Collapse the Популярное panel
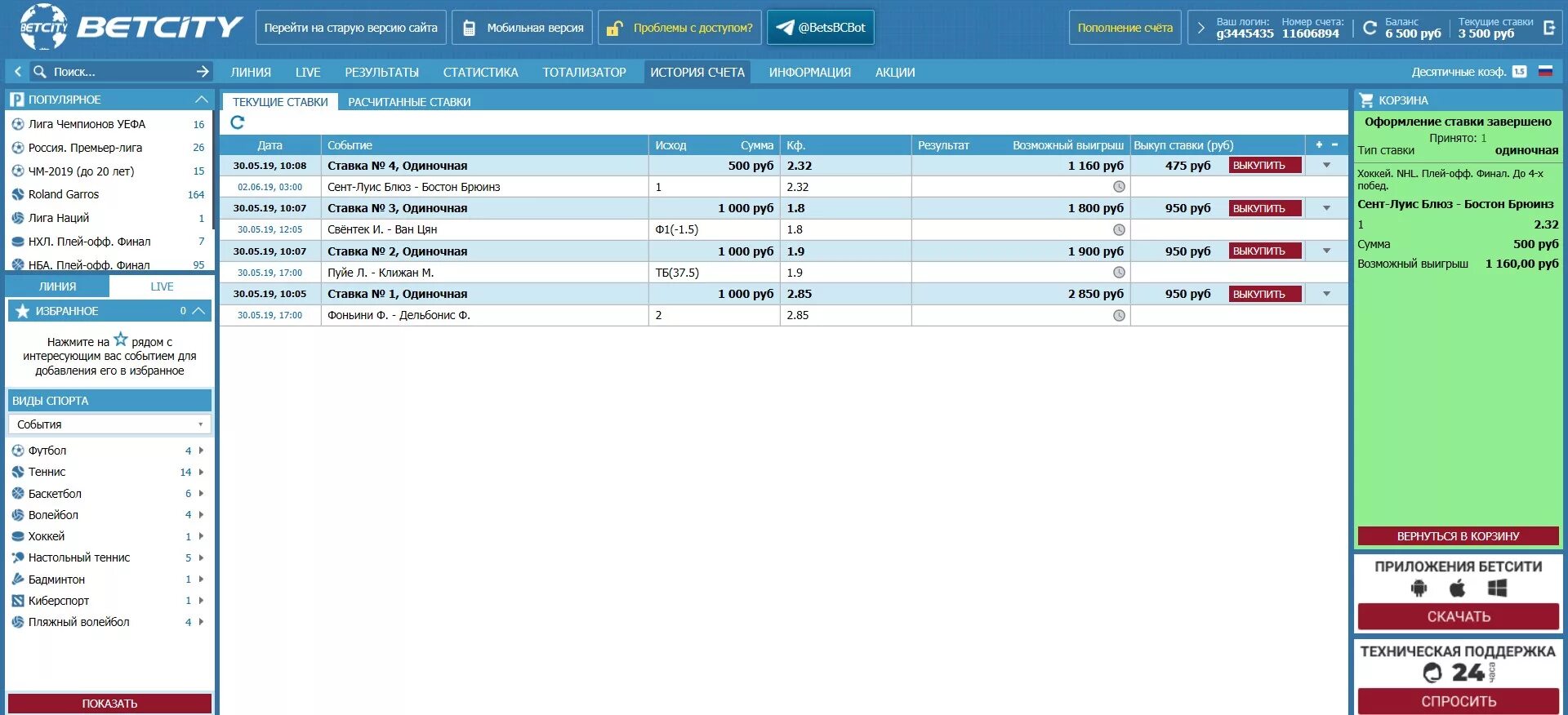The height and width of the screenshot is (715, 1568). coord(201,100)
